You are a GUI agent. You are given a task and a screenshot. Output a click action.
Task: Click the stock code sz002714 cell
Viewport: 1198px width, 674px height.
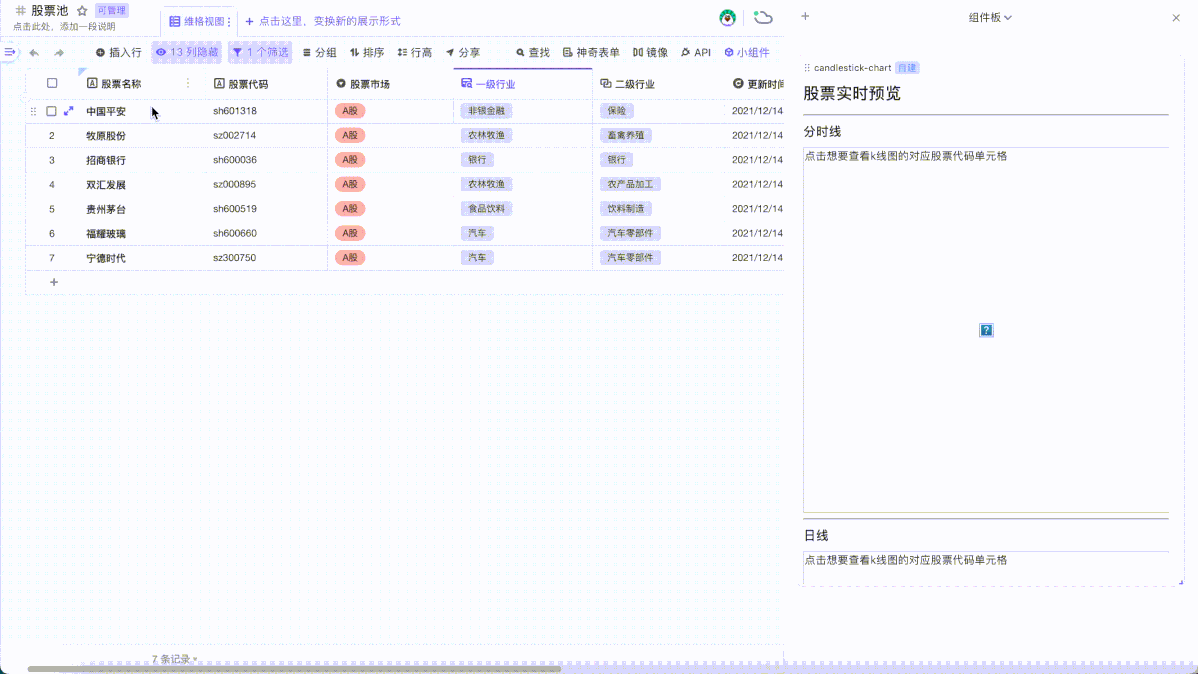coord(264,135)
